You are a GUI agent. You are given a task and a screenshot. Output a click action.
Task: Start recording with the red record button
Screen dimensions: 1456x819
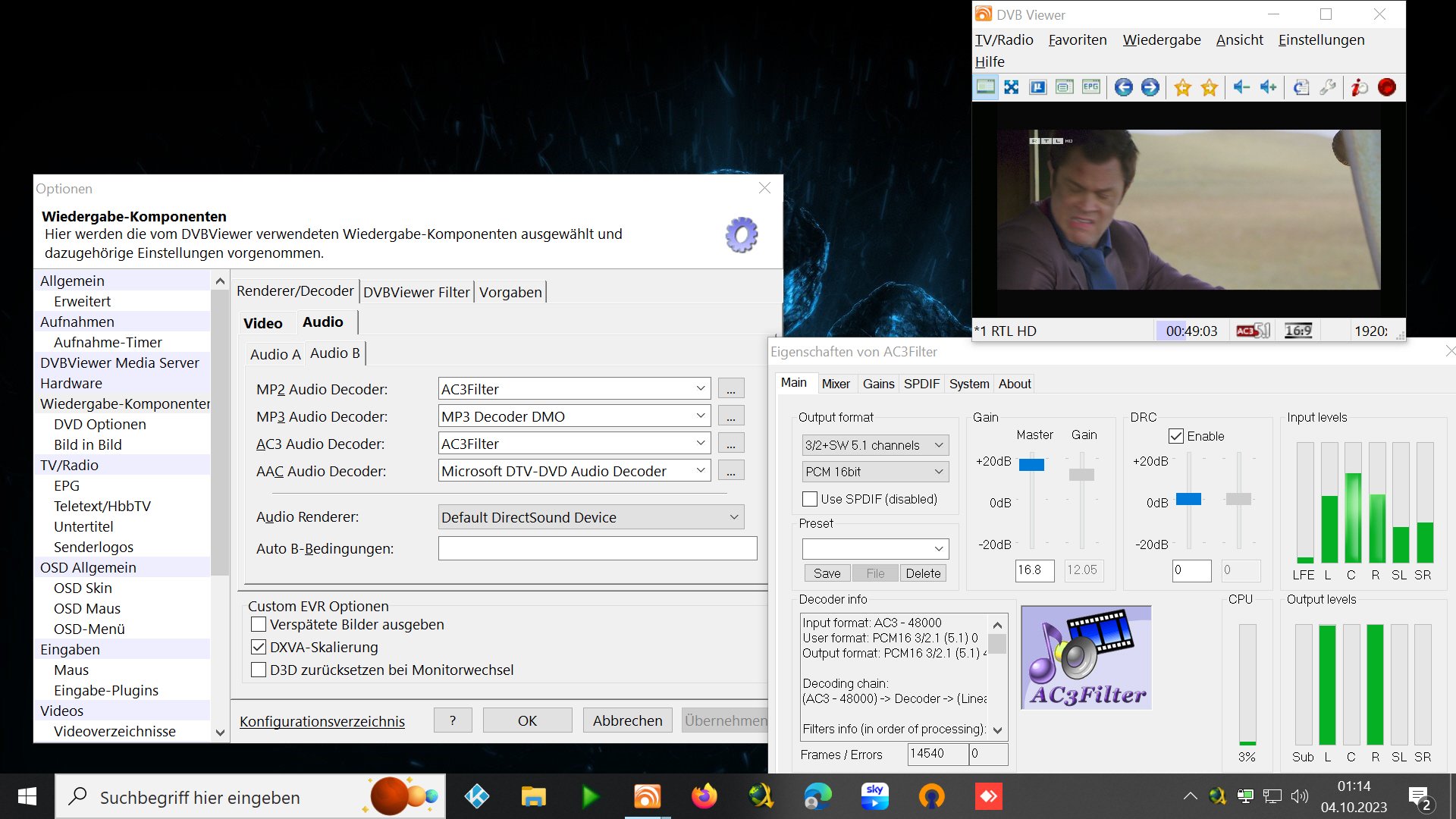[1386, 87]
